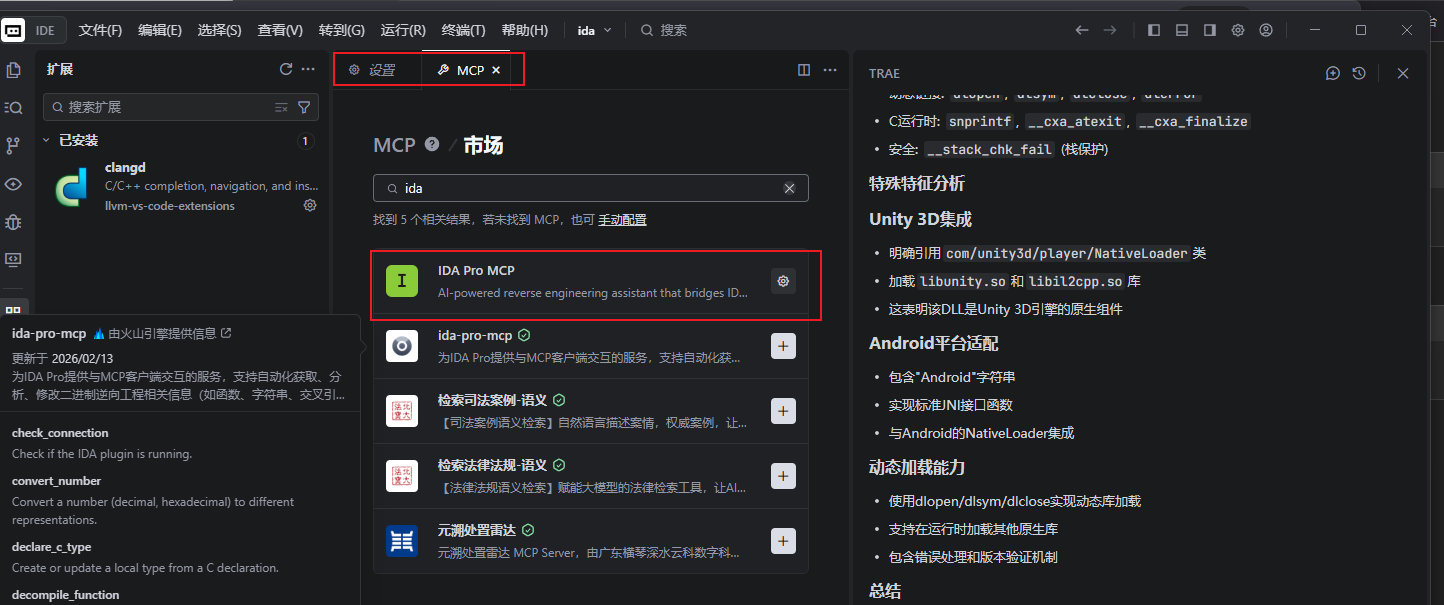Close the TRAE side panel
Viewport: 1444px width, 605px height.
coord(1403,73)
